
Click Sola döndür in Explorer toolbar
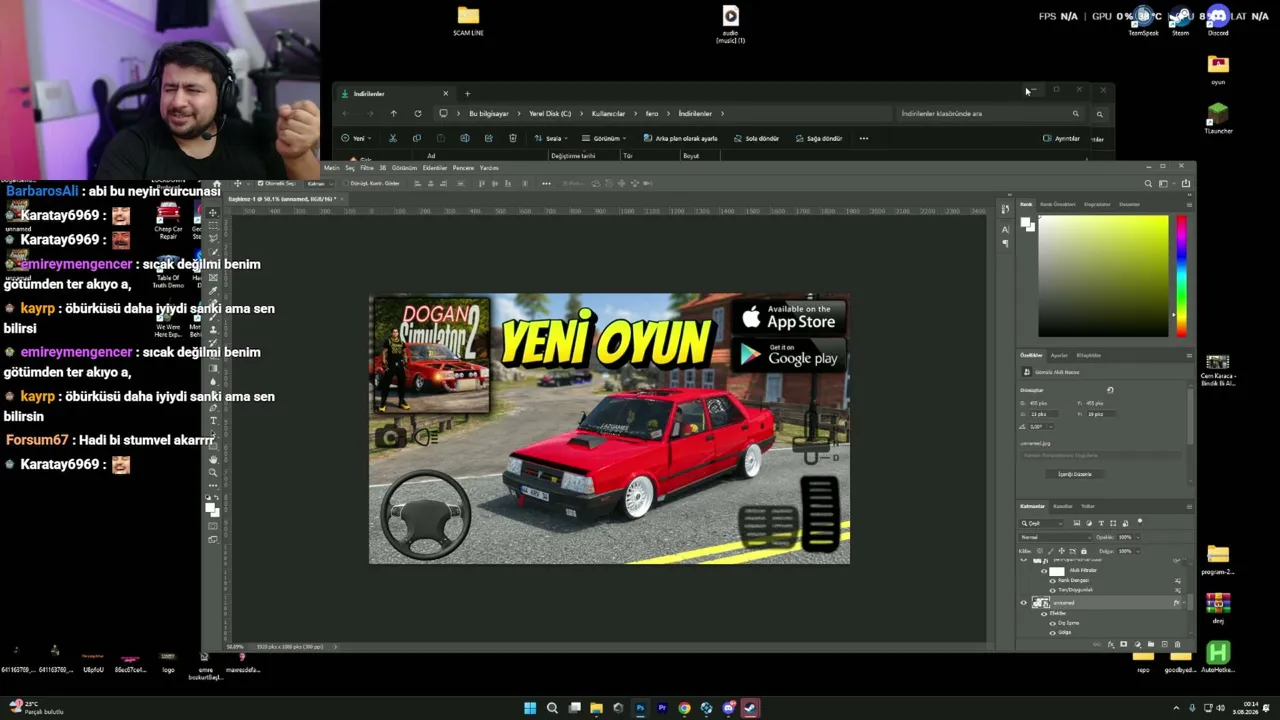pyautogui.click(x=757, y=138)
